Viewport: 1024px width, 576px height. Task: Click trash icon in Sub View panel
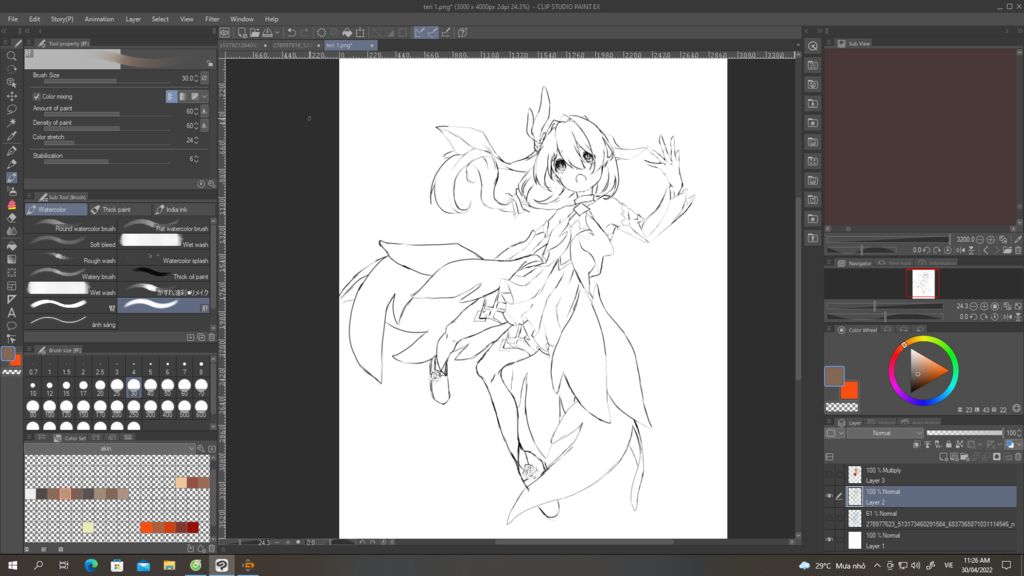tap(1017, 250)
